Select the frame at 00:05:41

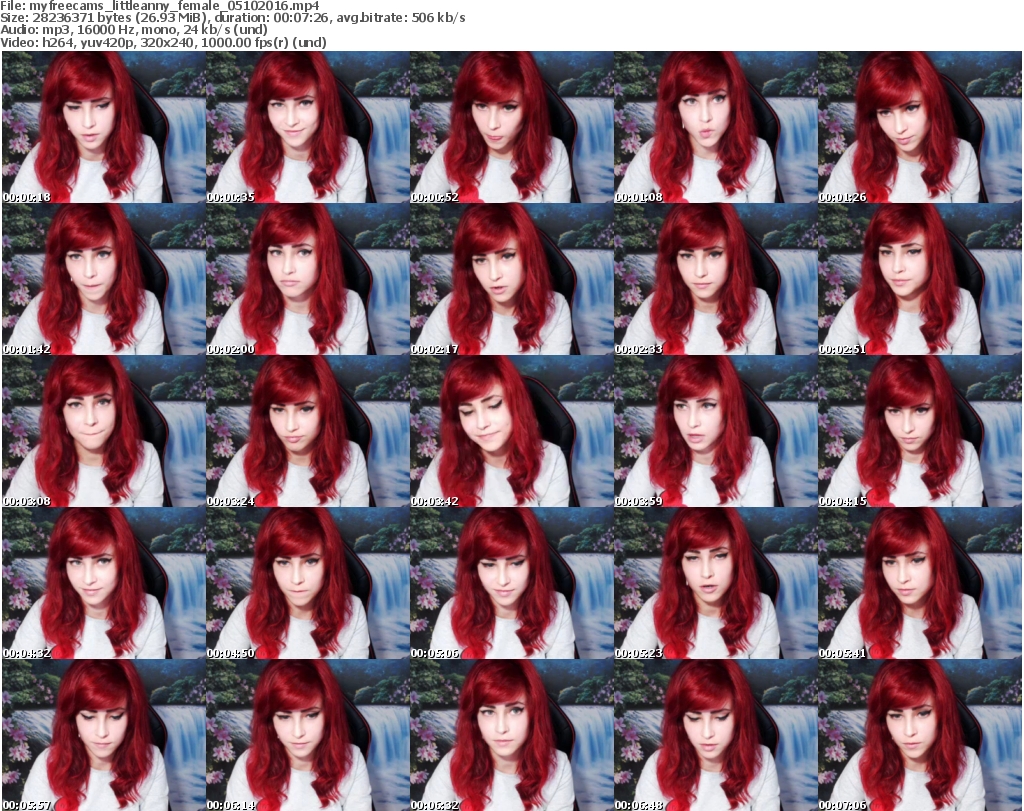tap(919, 583)
